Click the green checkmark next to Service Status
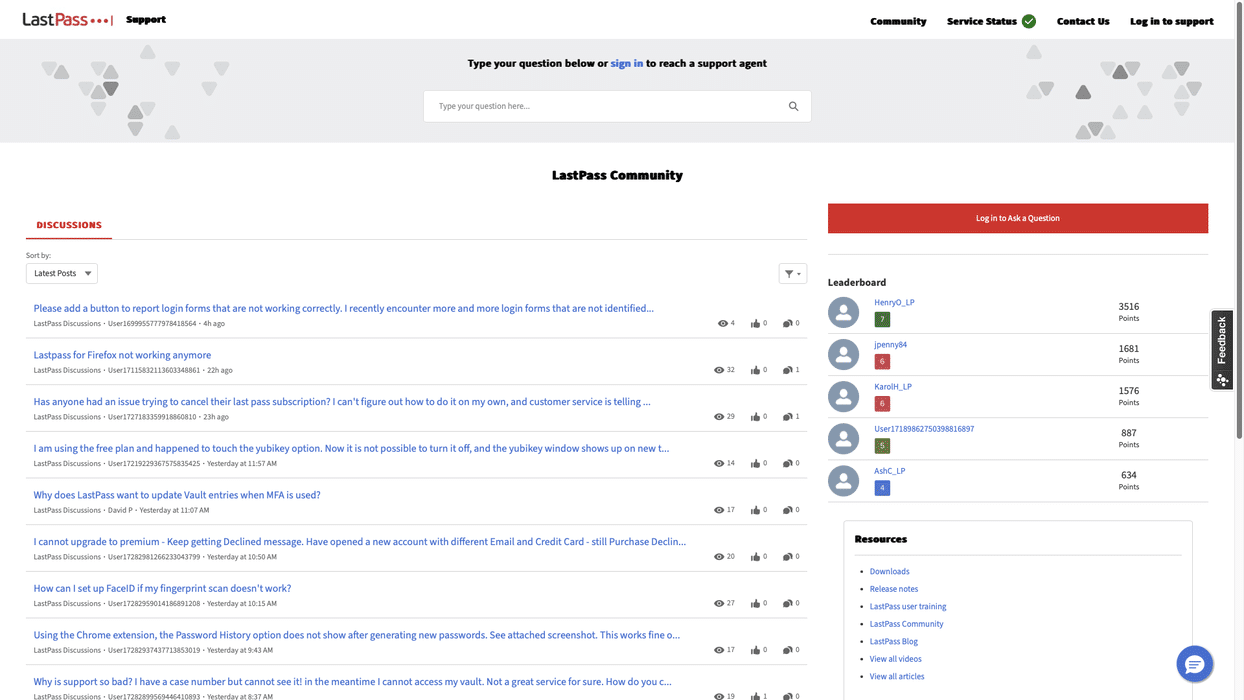This screenshot has height=700, width=1244. pyautogui.click(x=1028, y=20)
